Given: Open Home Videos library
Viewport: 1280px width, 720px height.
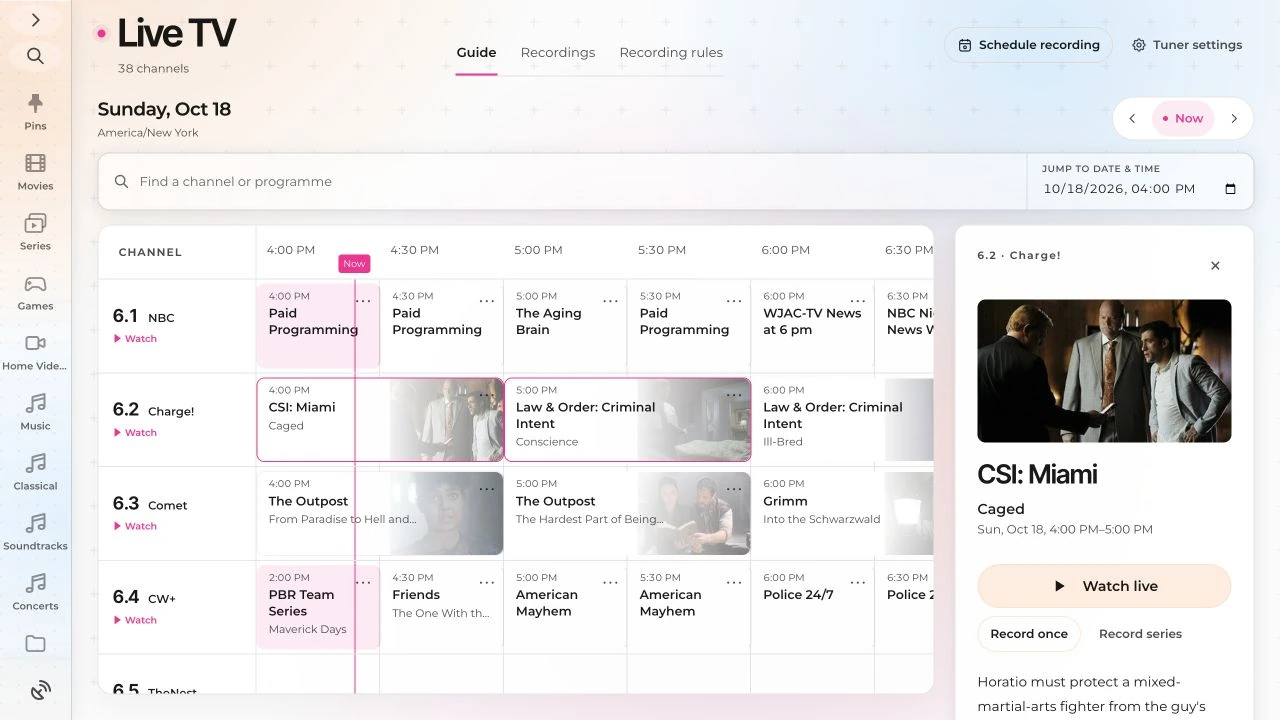Looking at the screenshot, I should [35, 352].
